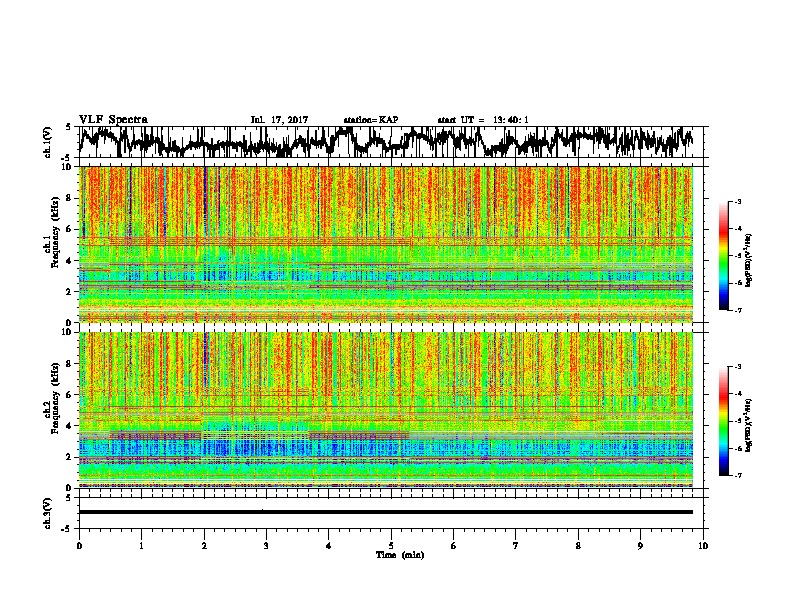Click the time axis tick label '2'
Screen dimensions: 792x612
click(x=204, y=546)
